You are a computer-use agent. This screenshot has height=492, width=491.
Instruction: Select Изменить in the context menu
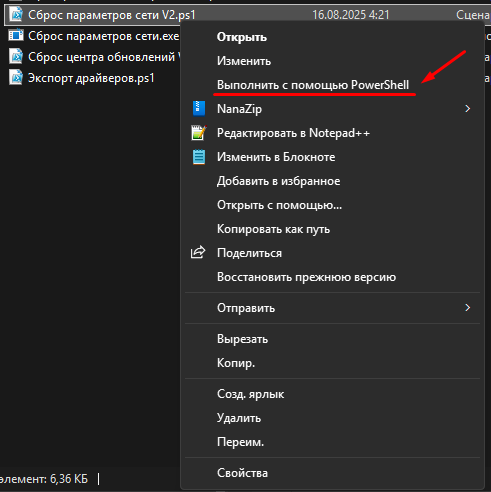tap(244, 61)
